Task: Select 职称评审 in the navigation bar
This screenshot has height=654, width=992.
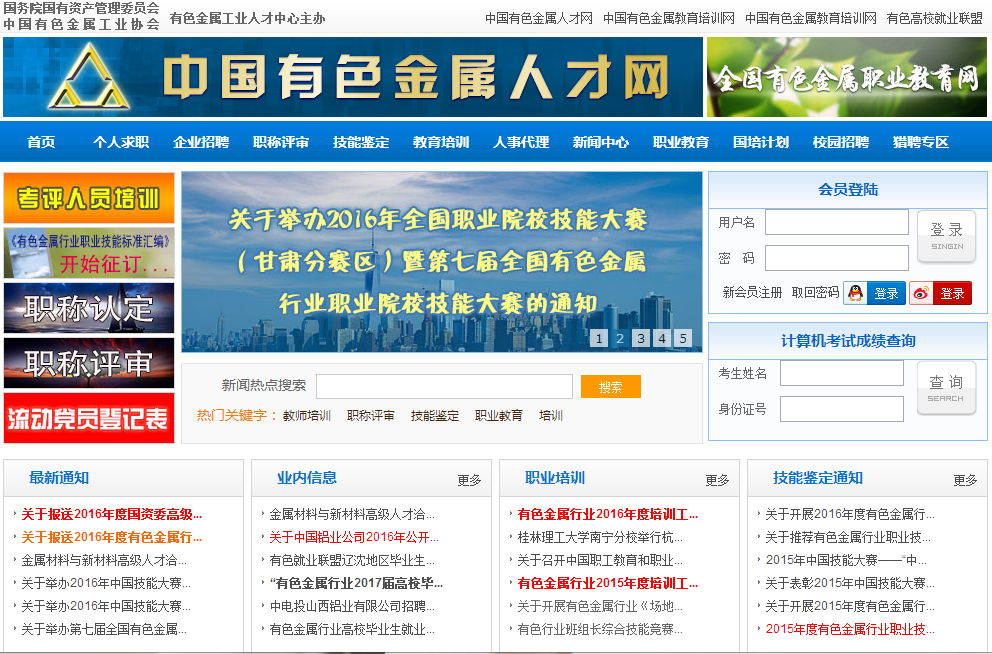Action: (281, 142)
